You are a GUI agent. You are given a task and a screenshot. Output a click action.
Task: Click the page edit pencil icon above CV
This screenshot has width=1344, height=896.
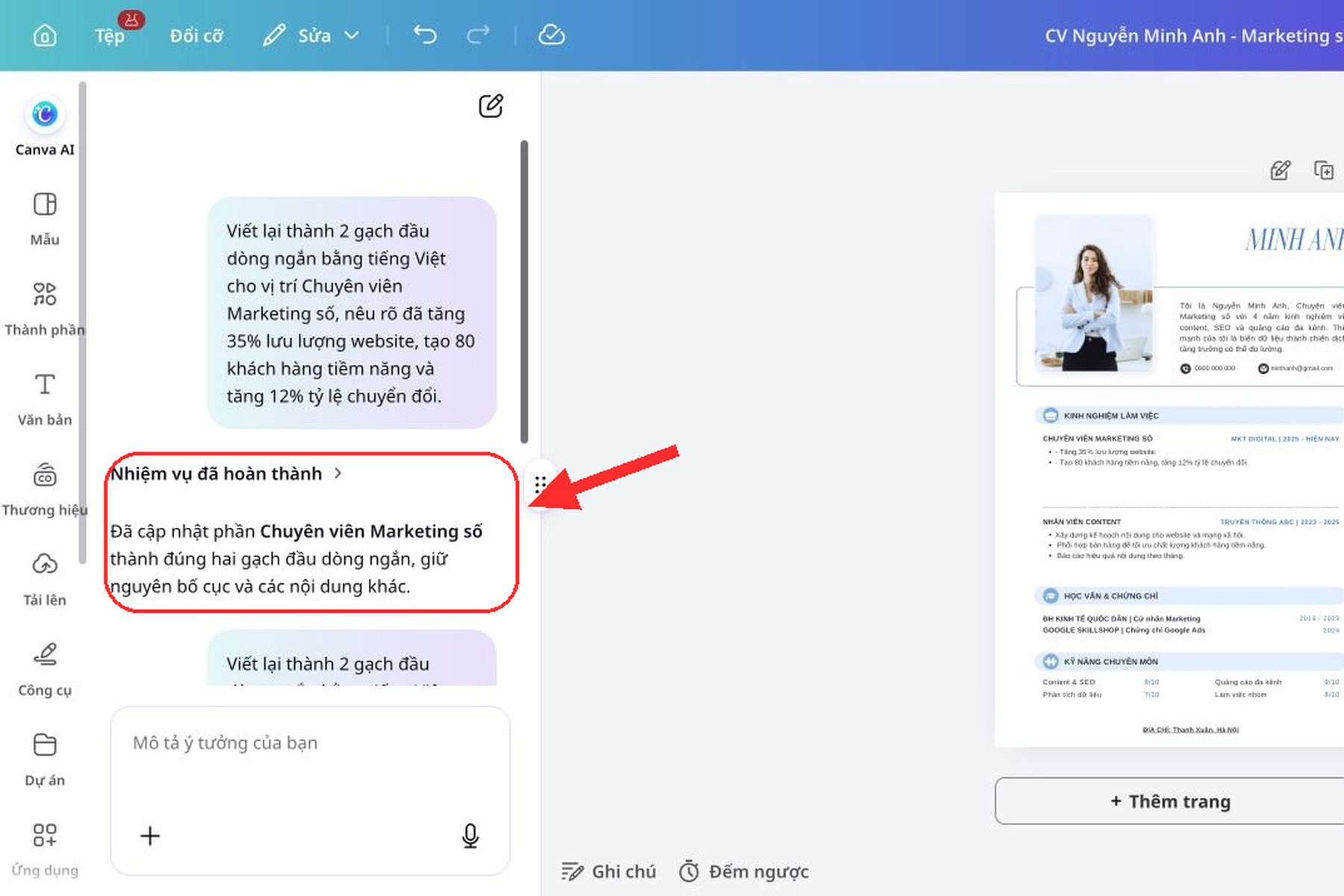coord(1281,170)
